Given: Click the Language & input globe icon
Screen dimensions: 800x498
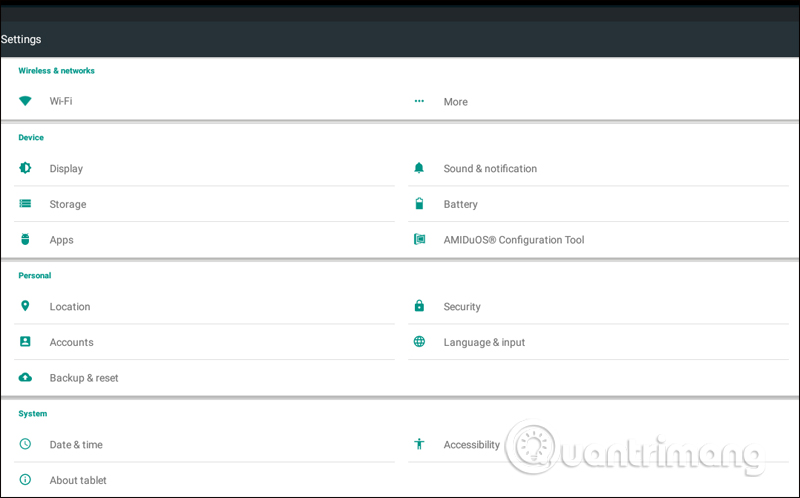Looking at the screenshot, I should (420, 342).
